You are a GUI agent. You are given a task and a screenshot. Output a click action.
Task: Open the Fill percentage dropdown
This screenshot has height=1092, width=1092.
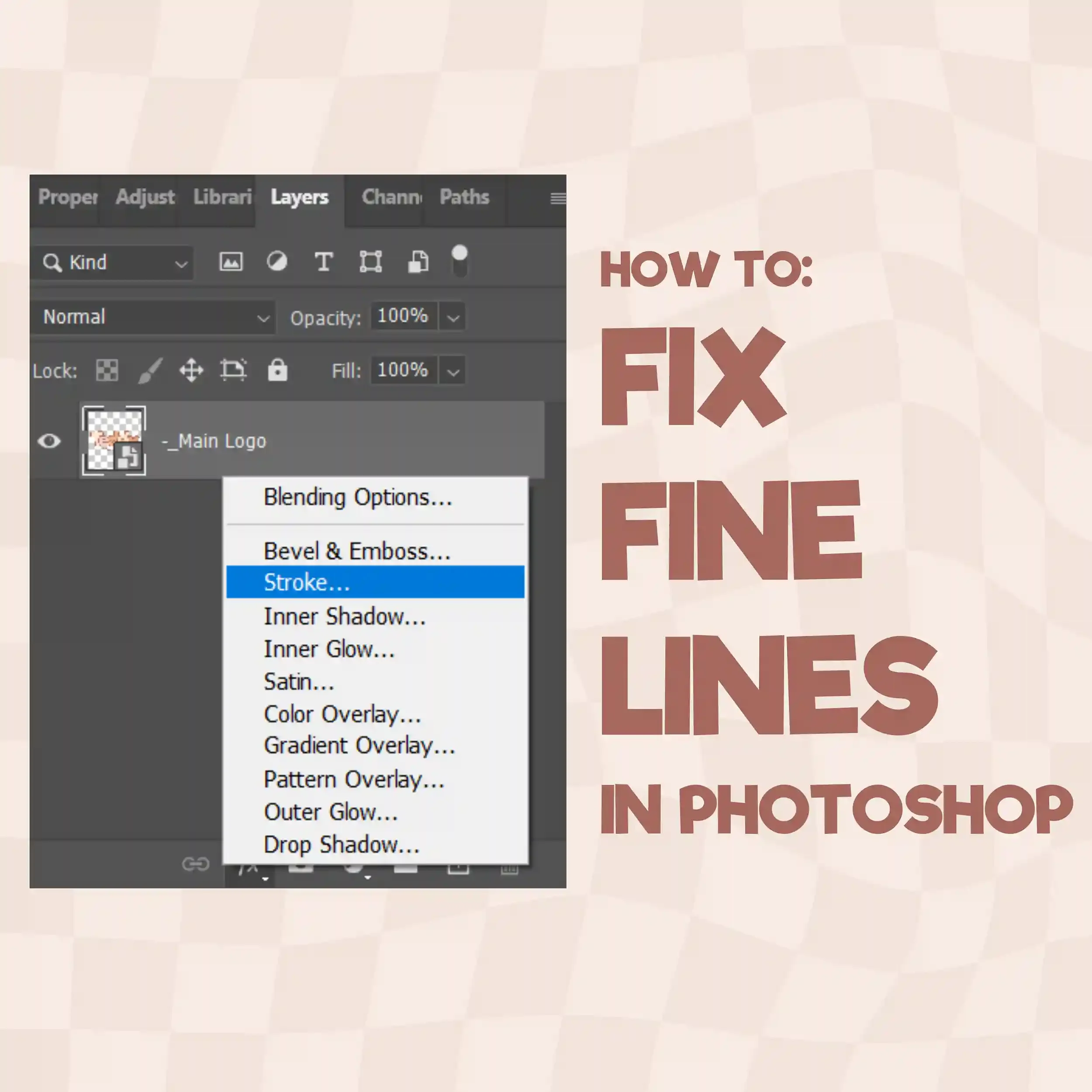[453, 370]
